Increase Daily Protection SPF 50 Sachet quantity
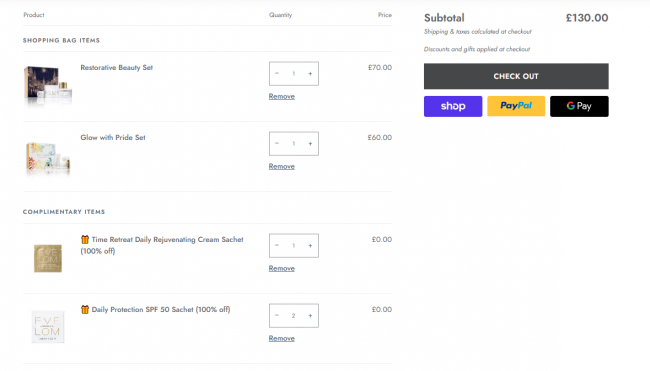Image resolution: width=650 pixels, height=371 pixels. tap(310, 316)
